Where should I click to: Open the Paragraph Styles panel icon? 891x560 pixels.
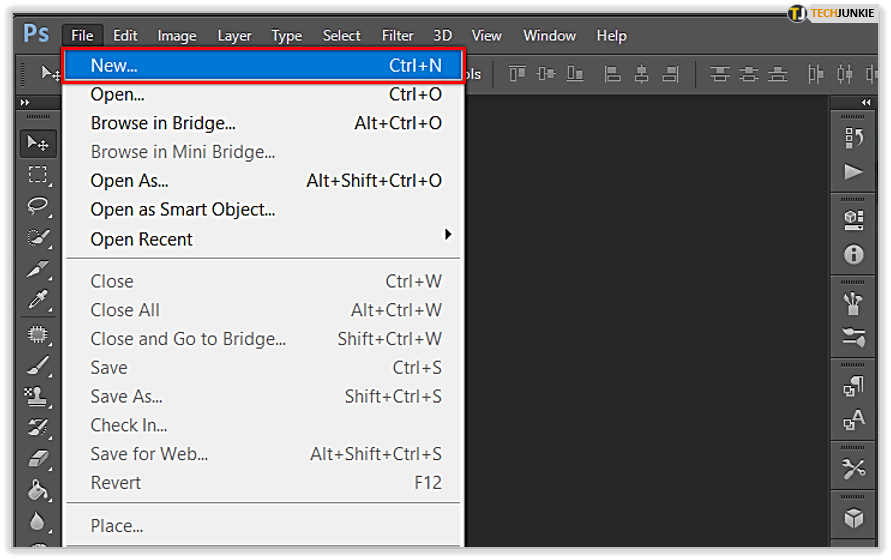pos(853,387)
